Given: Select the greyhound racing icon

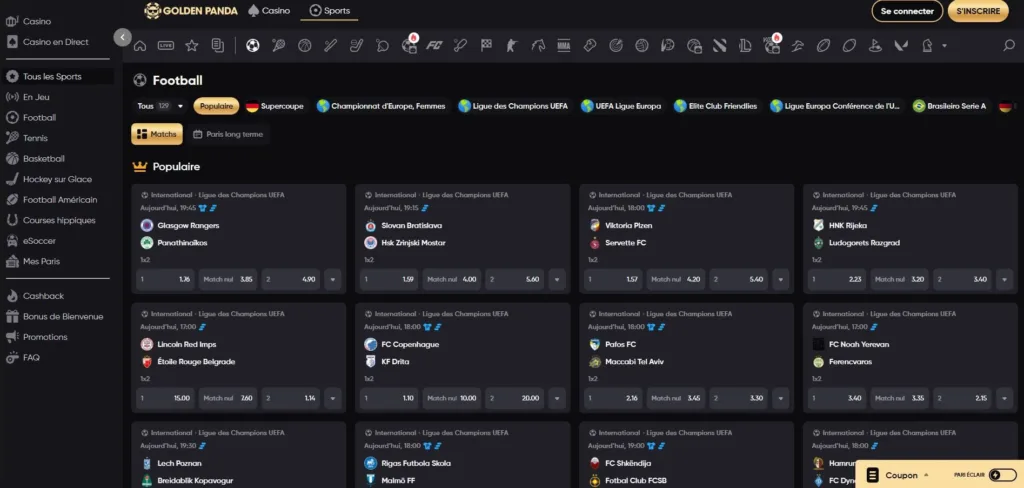Looking at the screenshot, I should [797, 46].
